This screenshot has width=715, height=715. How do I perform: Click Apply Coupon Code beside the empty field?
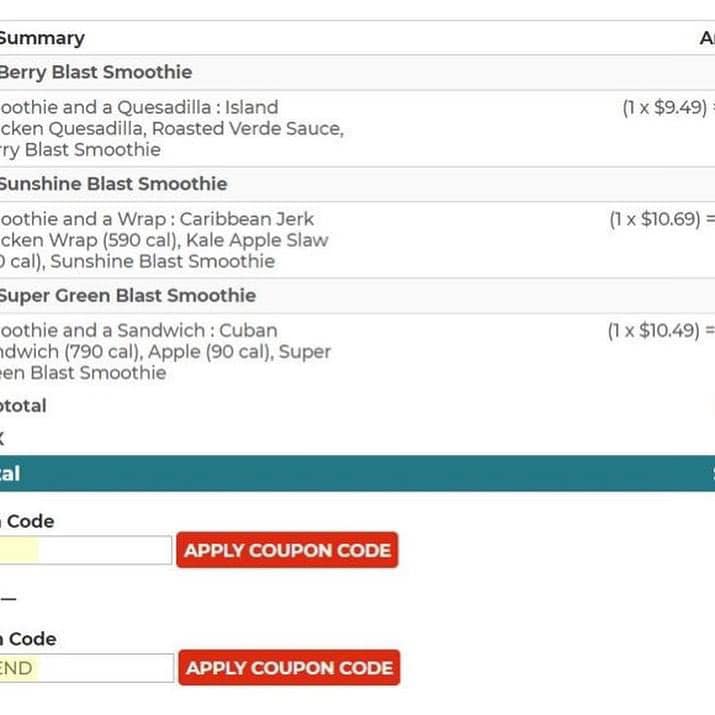point(287,550)
